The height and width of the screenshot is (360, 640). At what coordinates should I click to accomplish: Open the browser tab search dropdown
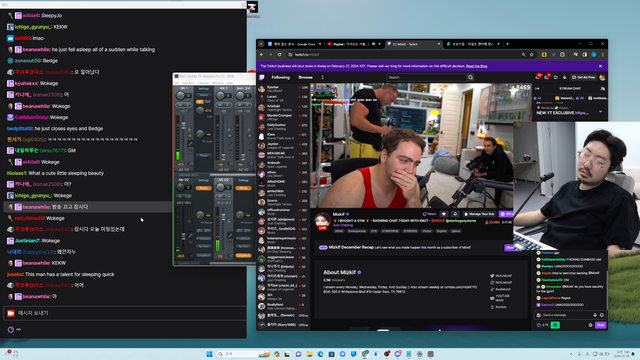click(x=261, y=44)
